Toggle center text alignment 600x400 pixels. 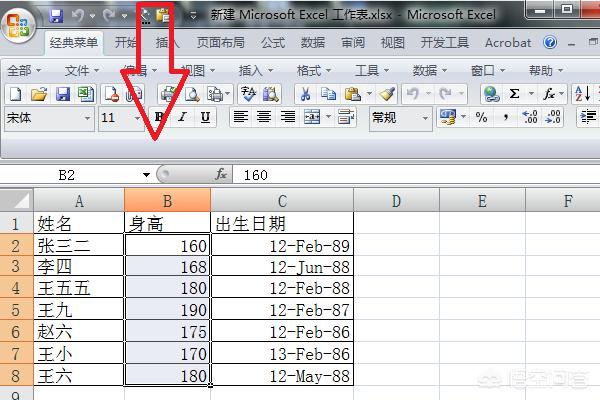pos(264,117)
